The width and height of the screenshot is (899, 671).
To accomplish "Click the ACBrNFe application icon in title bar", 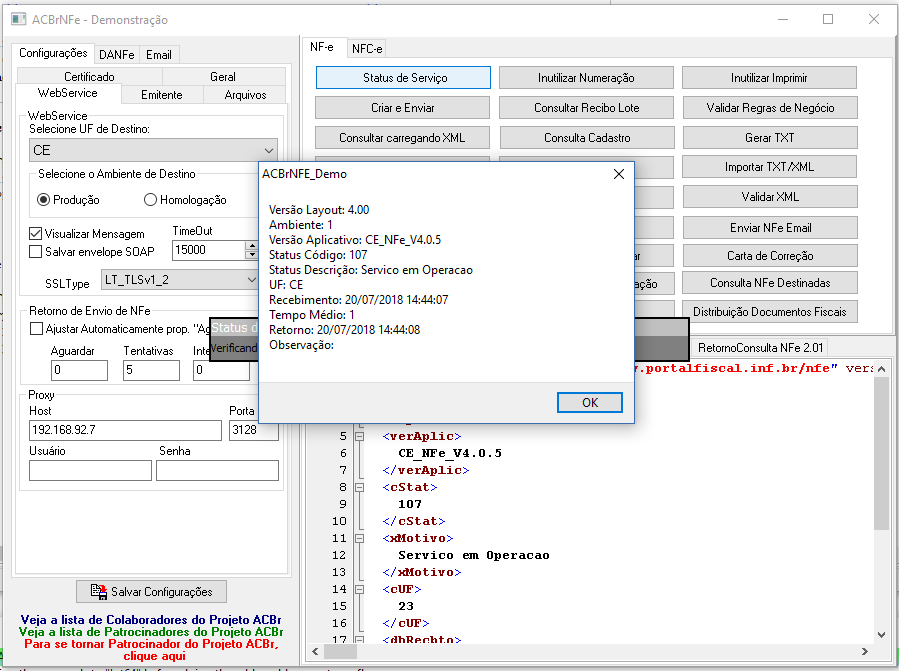I will (18, 19).
